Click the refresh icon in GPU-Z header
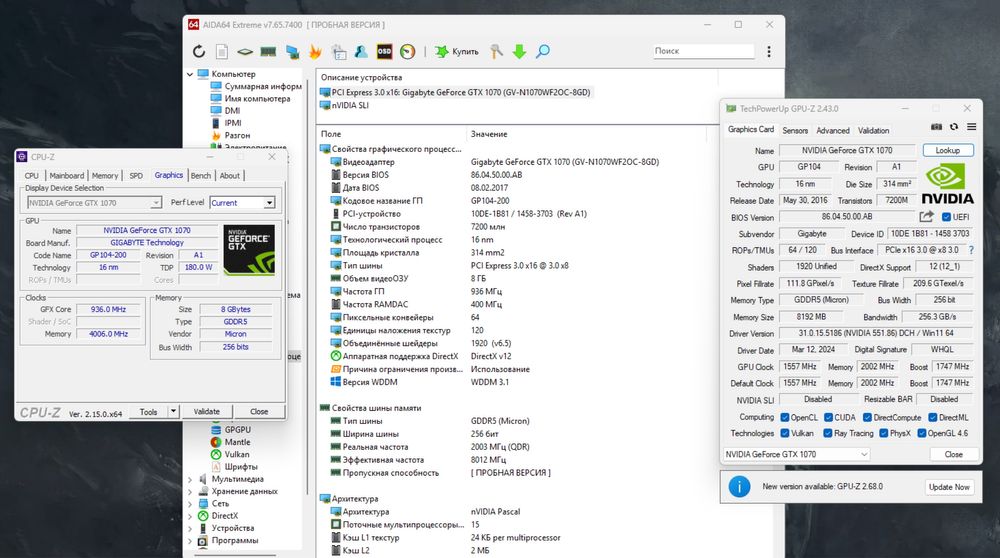 (954, 127)
